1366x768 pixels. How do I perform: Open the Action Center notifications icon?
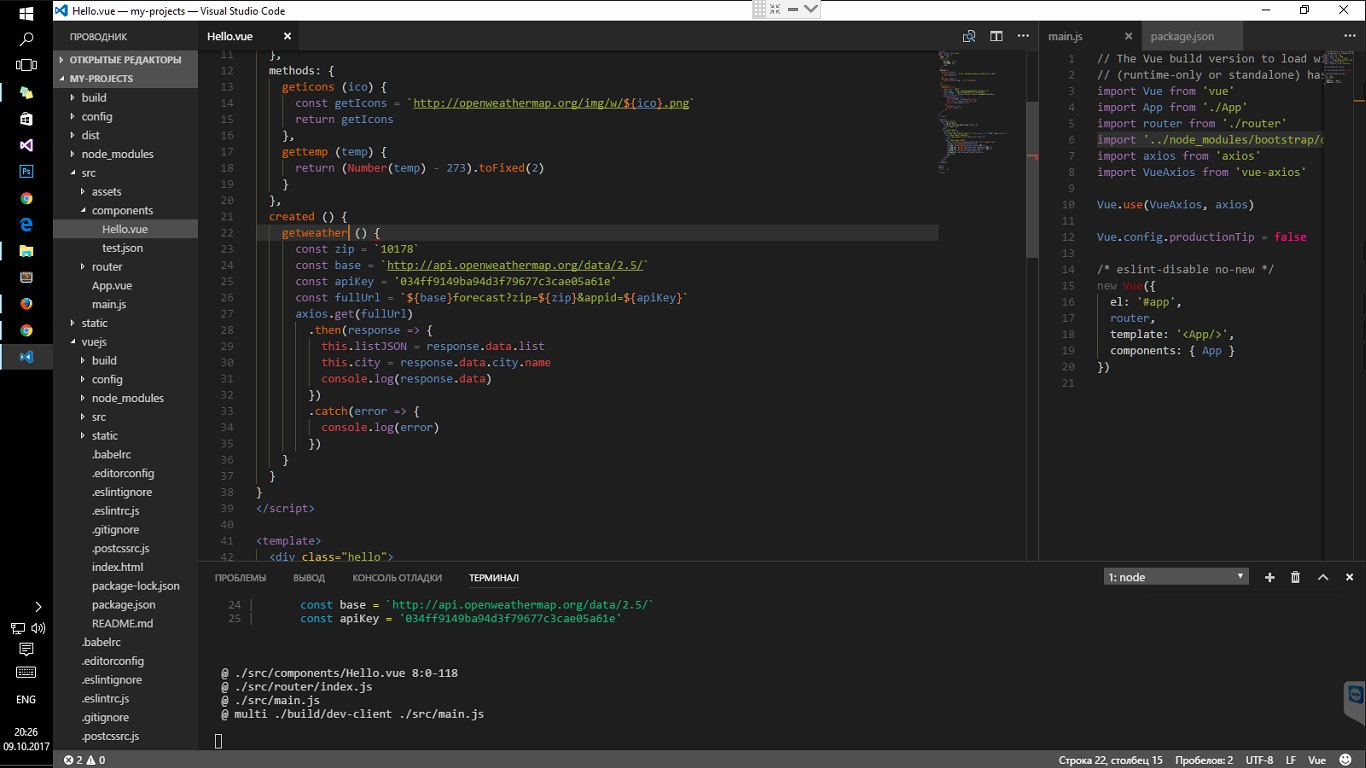click(27, 650)
